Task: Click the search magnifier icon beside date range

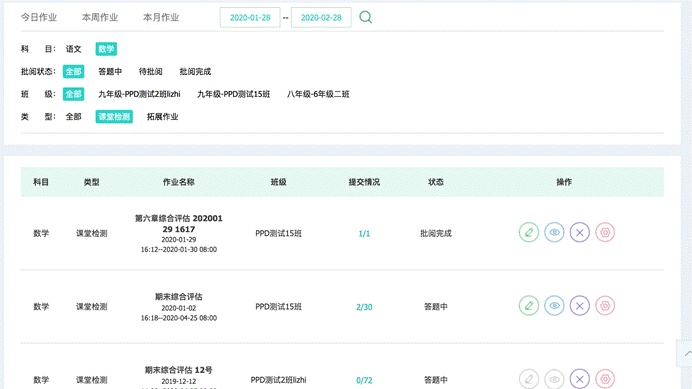Action: [x=365, y=17]
